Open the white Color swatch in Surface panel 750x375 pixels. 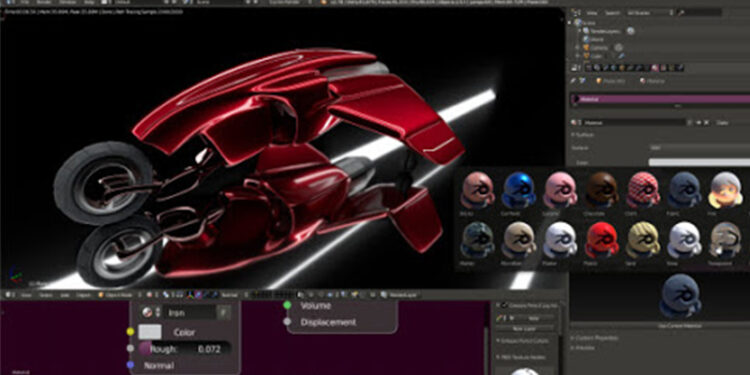(x=699, y=163)
